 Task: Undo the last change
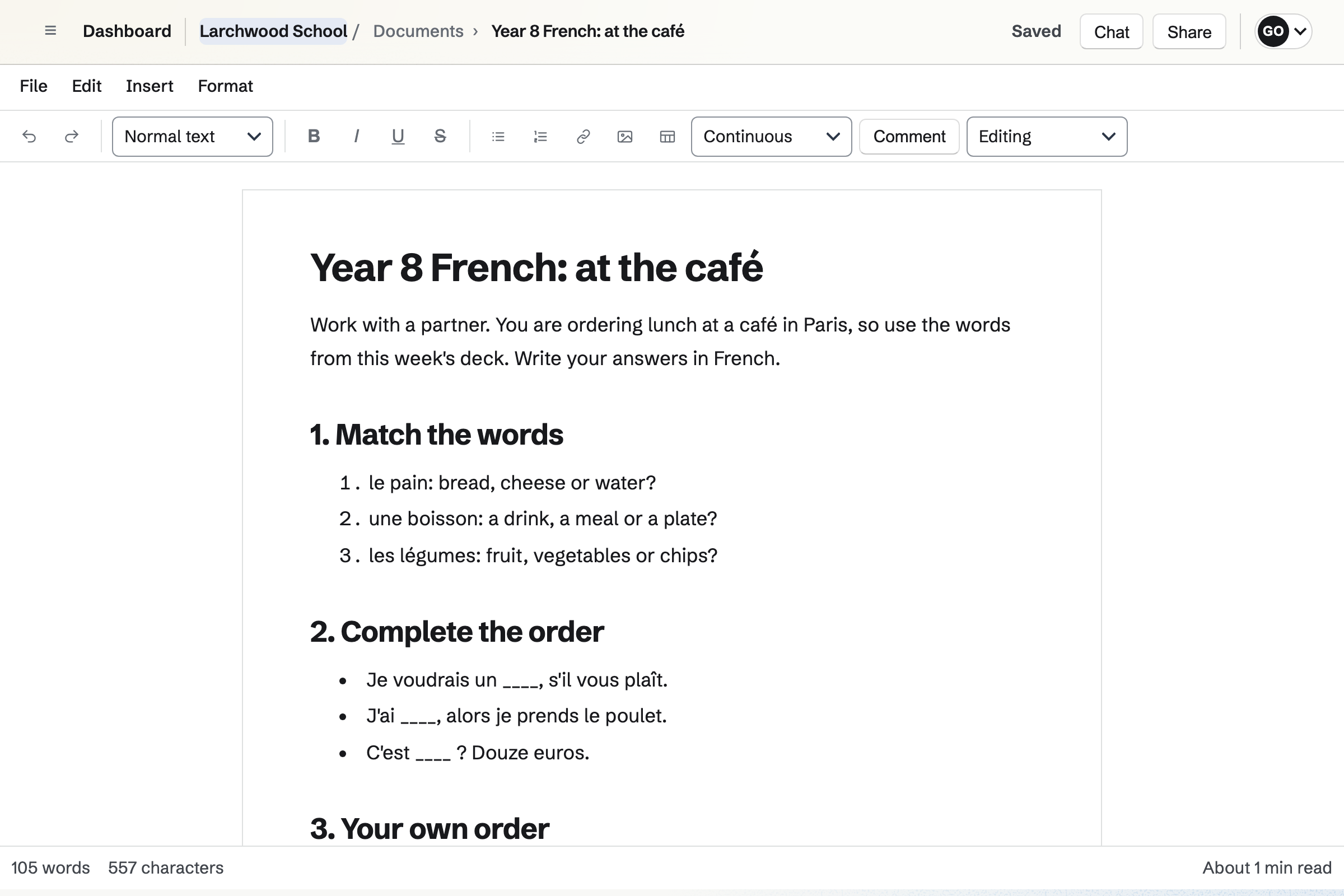coord(29,137)
